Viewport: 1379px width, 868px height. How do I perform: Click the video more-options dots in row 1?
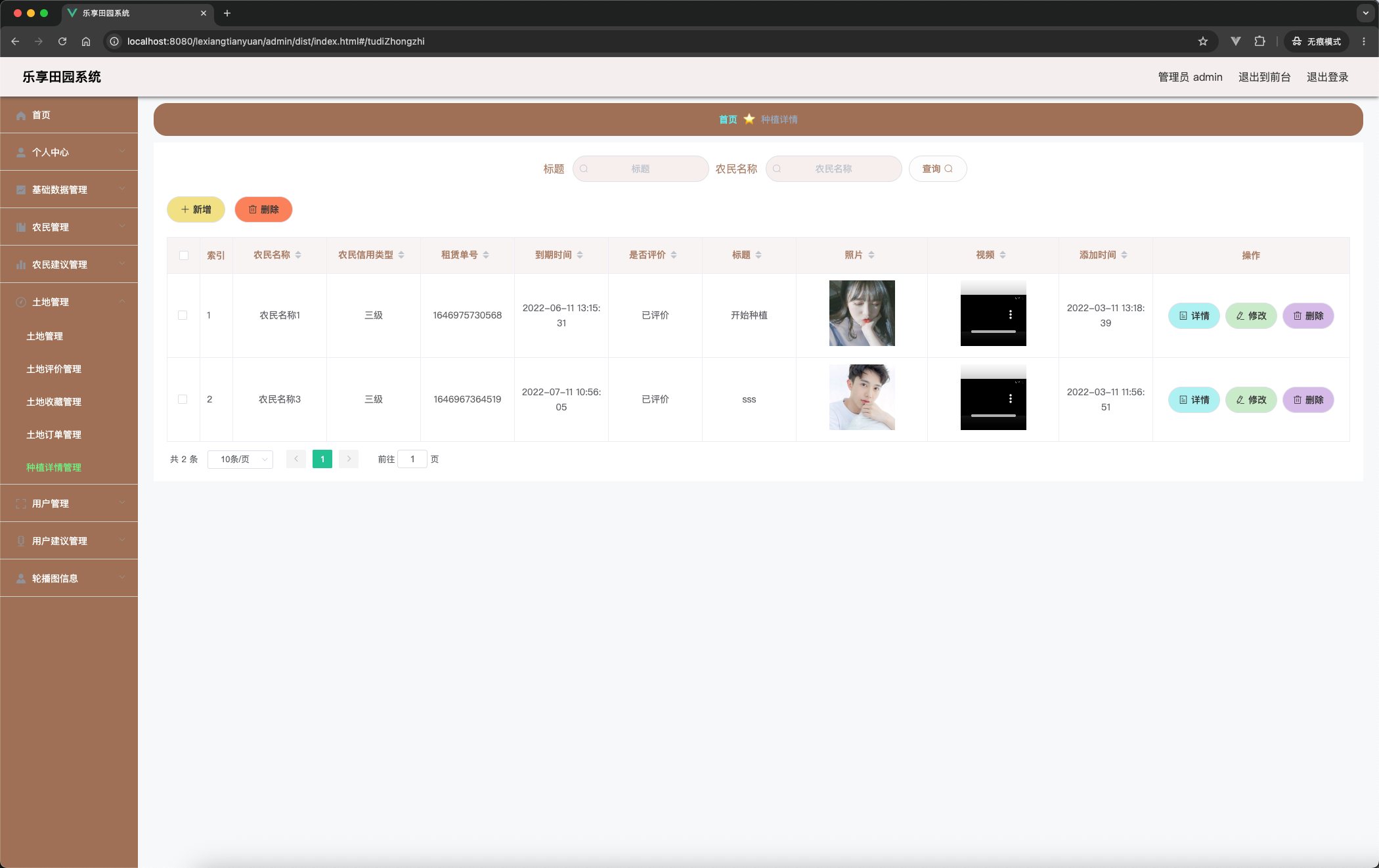[1011, 315]
